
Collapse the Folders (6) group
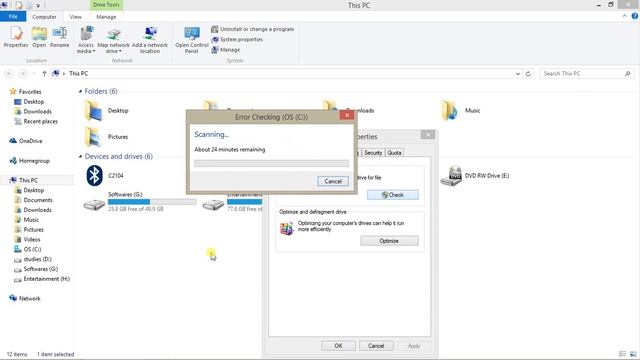click(80, 91)
